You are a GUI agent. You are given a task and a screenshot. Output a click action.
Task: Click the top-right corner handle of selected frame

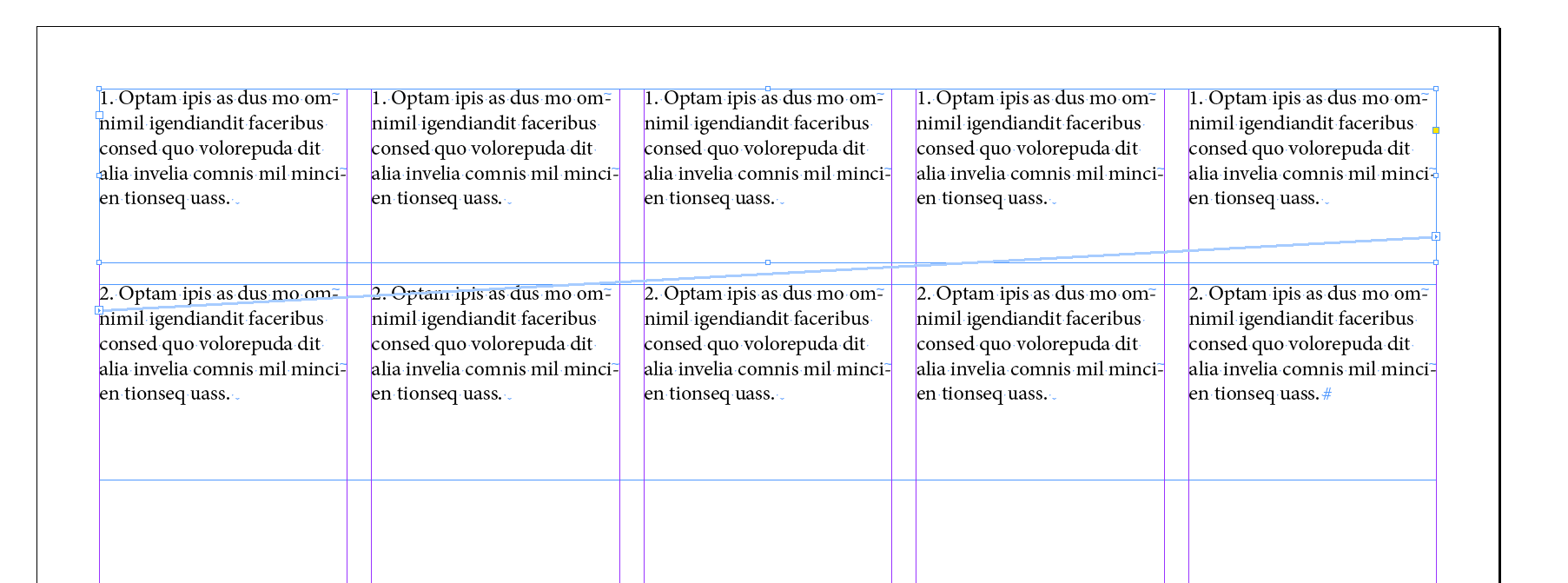point(1436,89)
